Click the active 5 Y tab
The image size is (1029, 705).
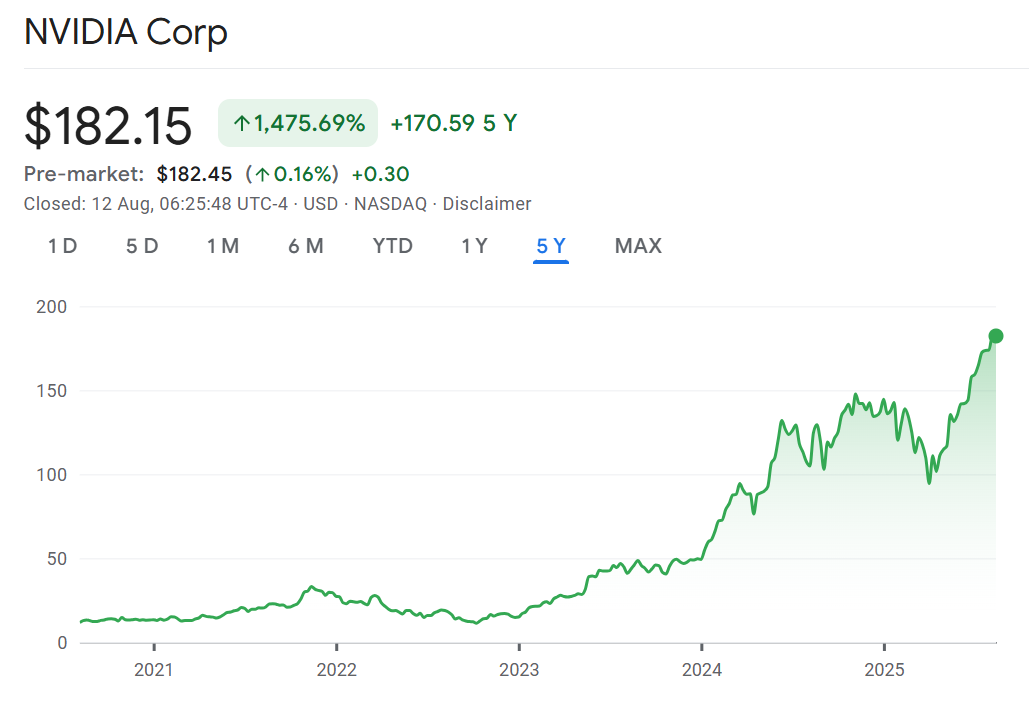(551, 246)
